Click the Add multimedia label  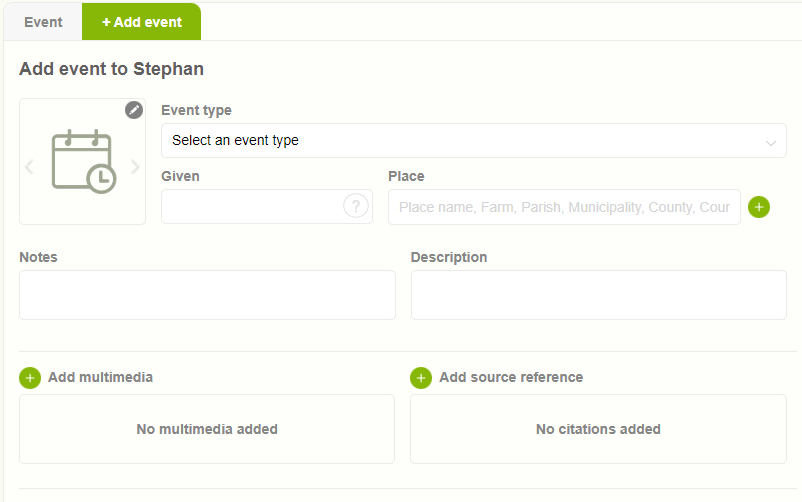coord(100,377)
